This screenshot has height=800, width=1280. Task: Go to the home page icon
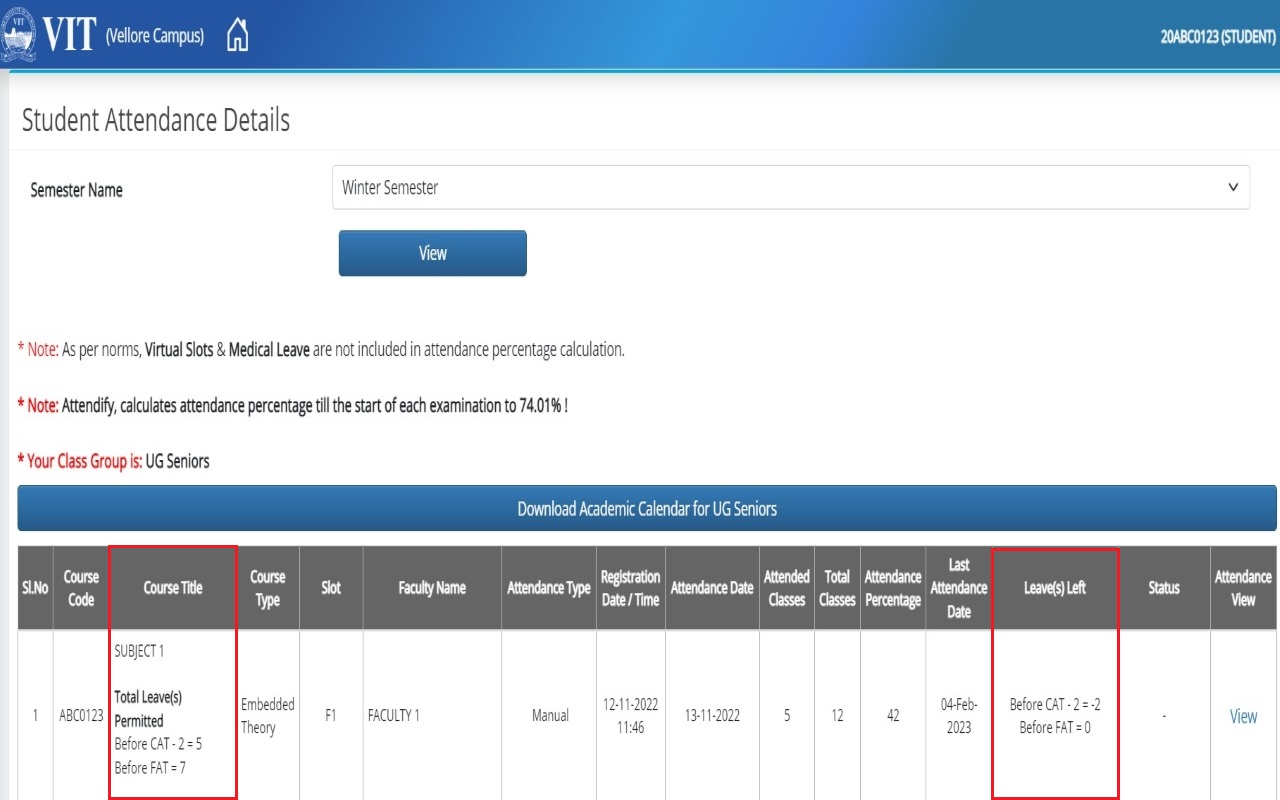[x=237, y=35]
